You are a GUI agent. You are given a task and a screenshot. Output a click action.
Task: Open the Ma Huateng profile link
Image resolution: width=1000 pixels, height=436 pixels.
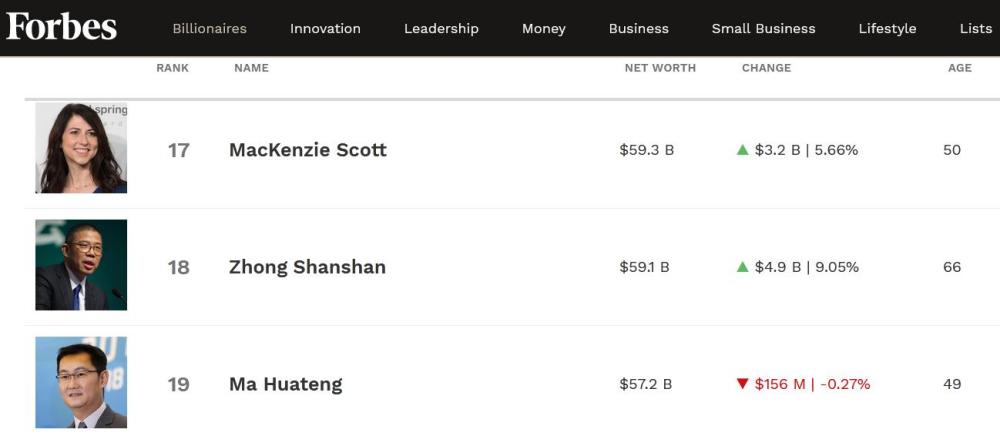pyautogui.click(x=286, y=384)
